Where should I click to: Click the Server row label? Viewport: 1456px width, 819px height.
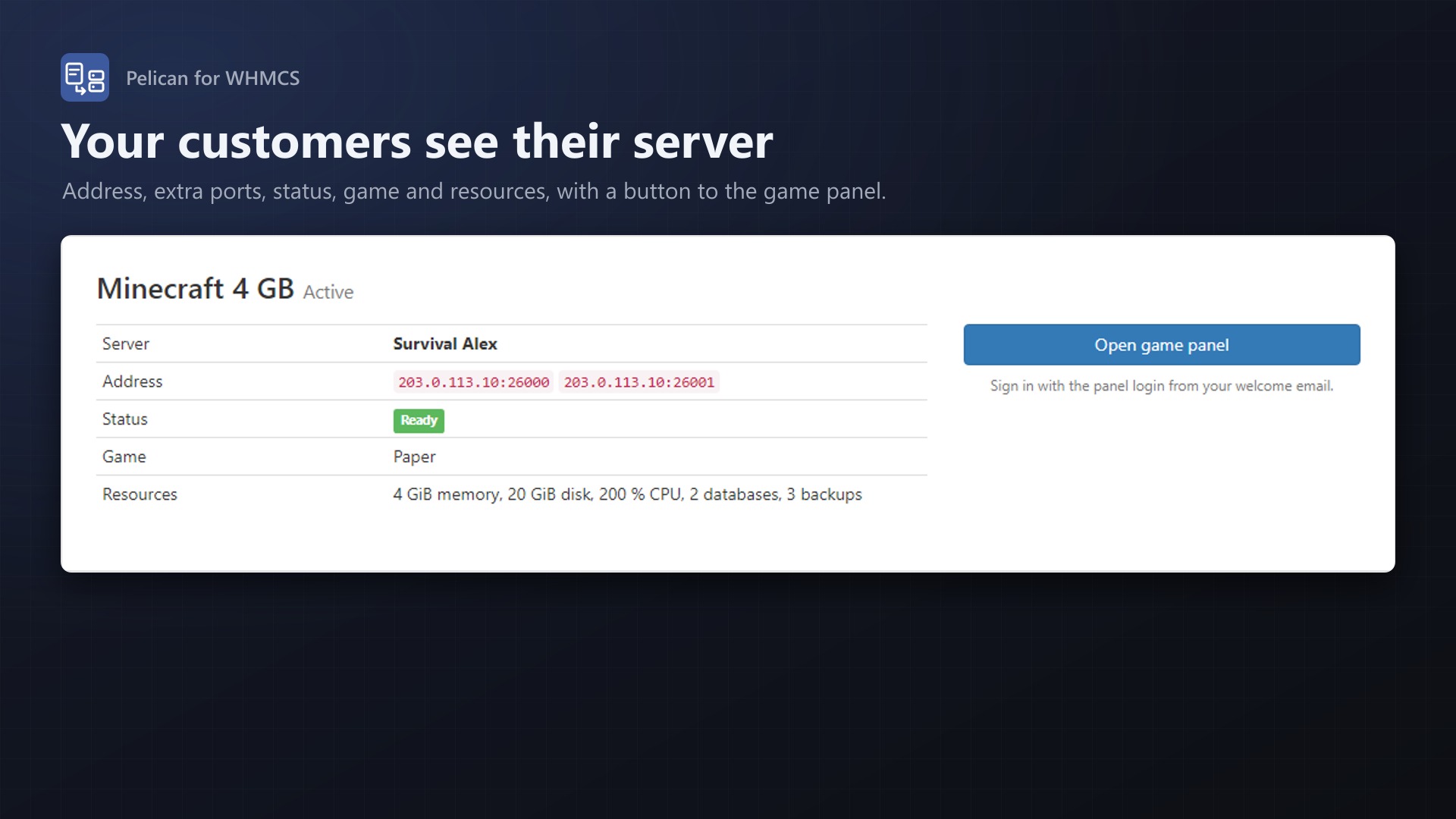(126, 344)
